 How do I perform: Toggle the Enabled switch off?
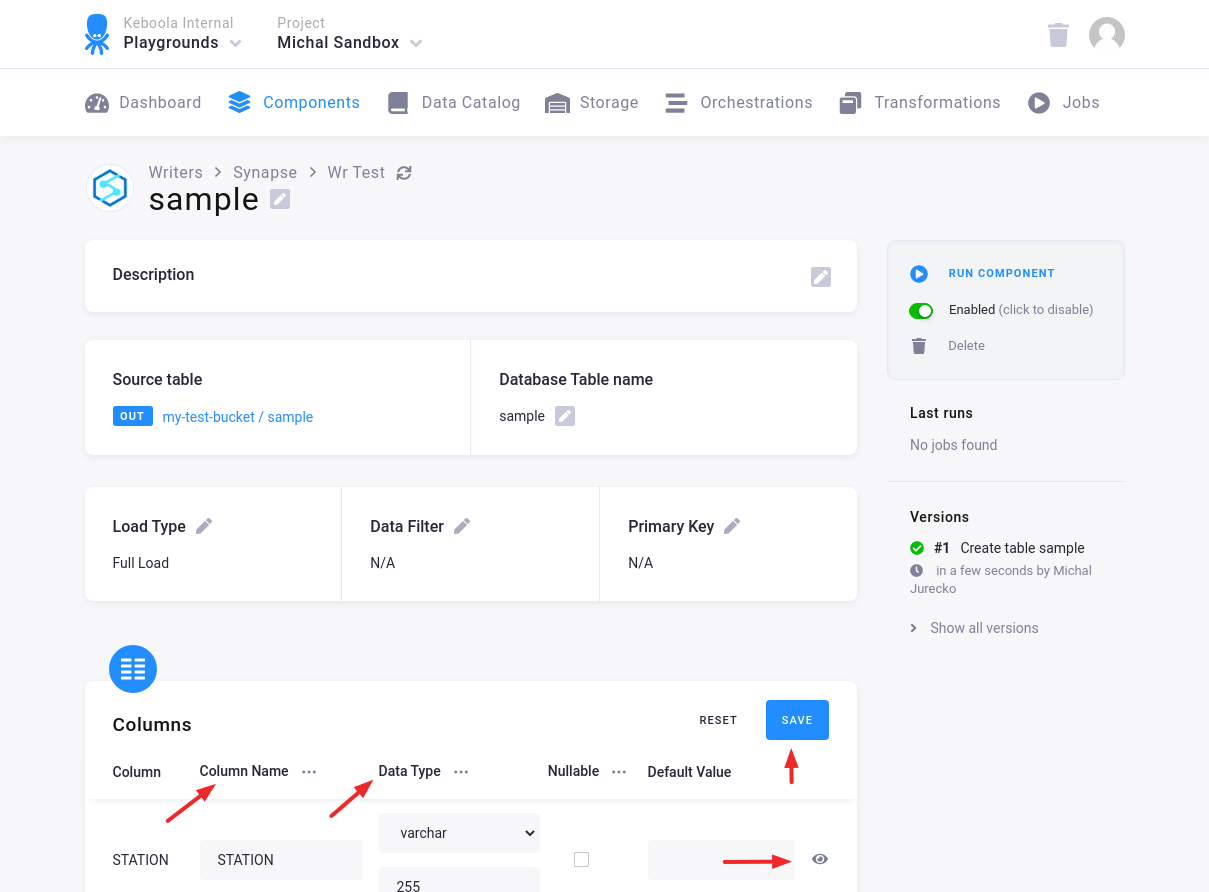(x=921, y=311)
